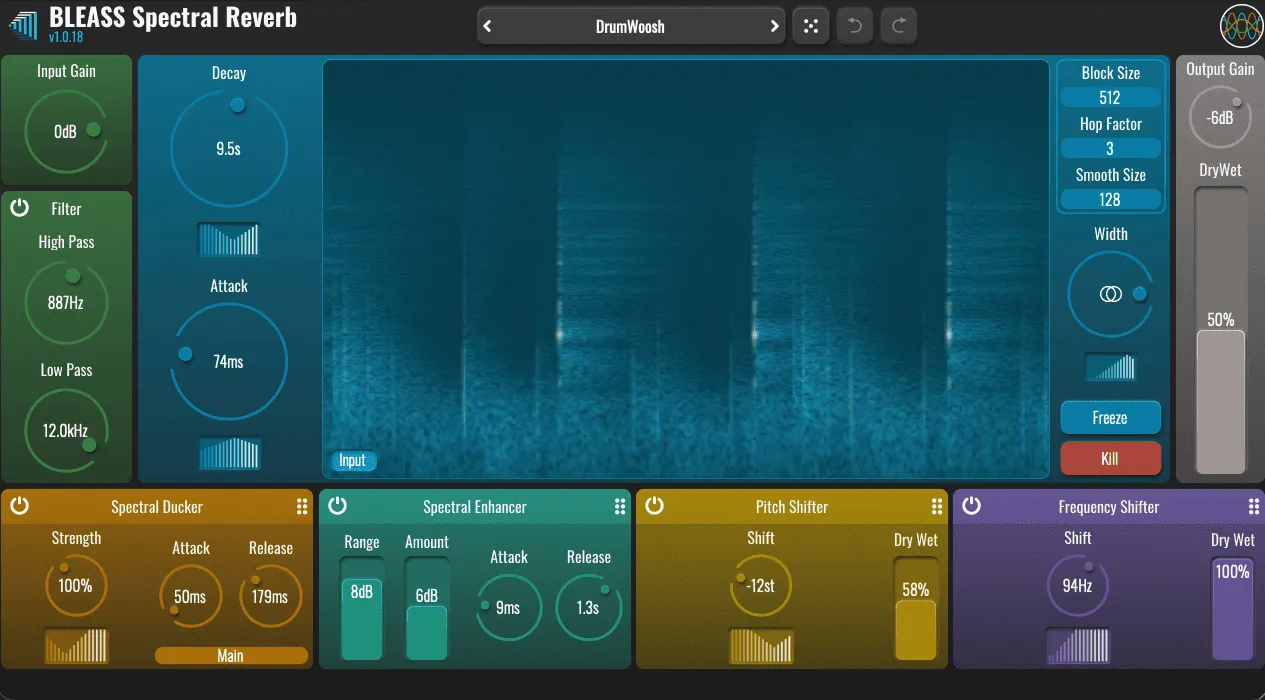Select the previous preset with left arrow

(x=488, y=27)
